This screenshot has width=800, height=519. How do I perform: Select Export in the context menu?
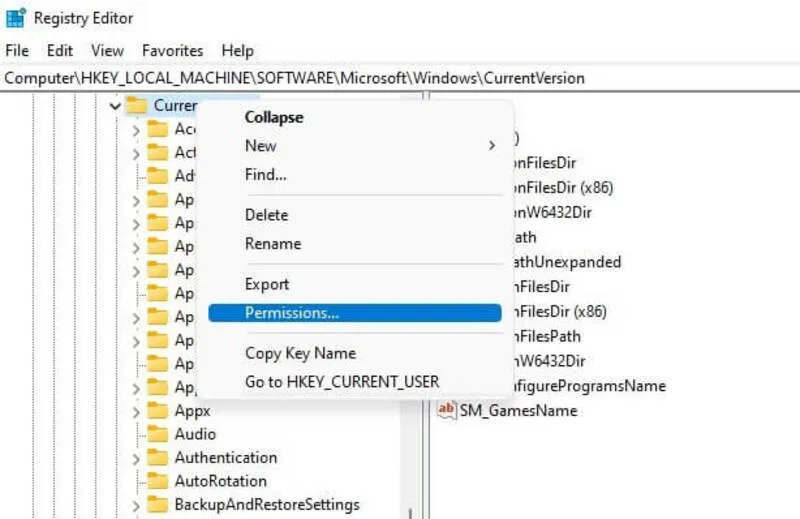[x=267, y=284]
